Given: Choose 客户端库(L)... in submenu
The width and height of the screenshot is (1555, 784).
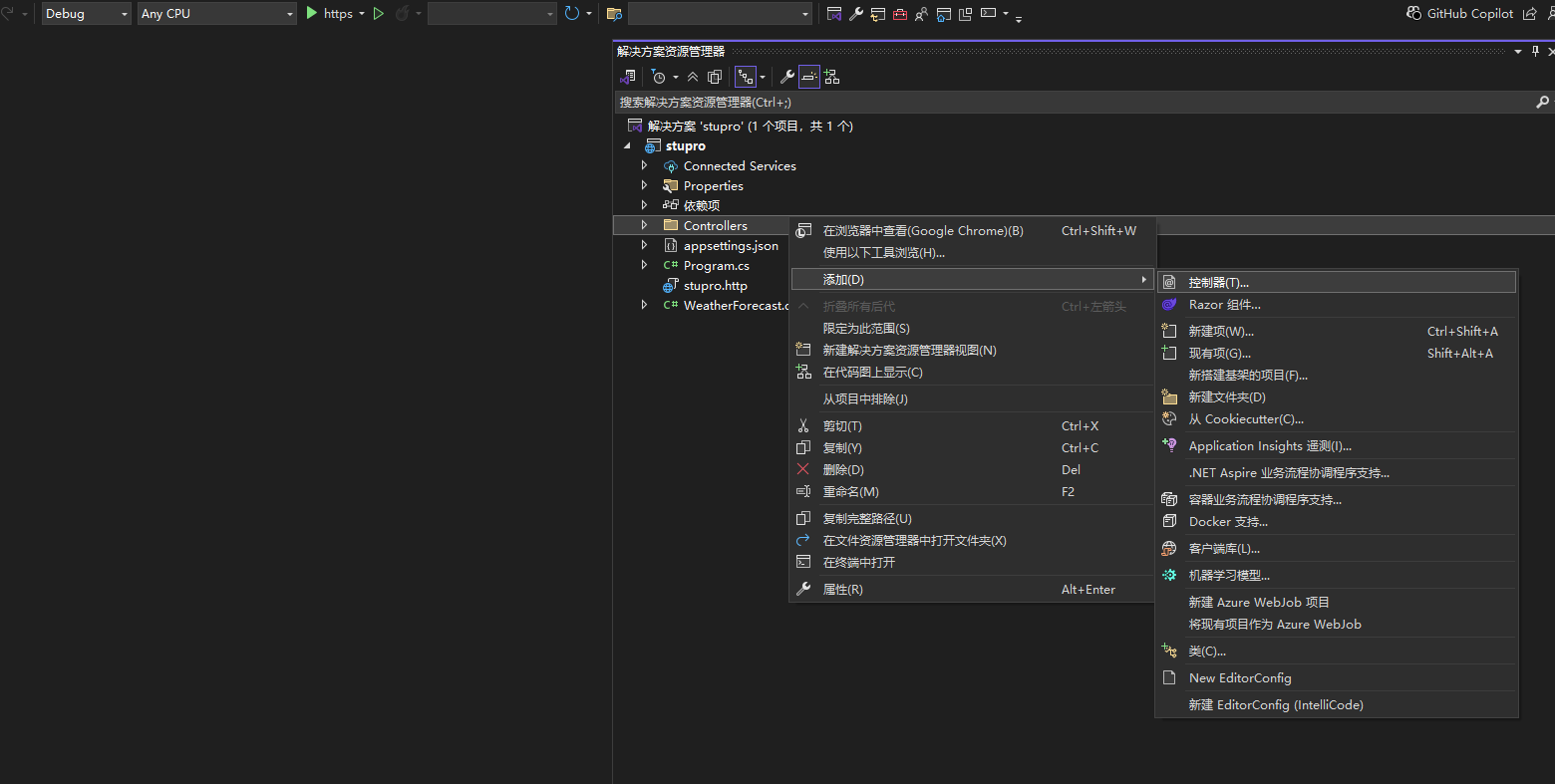Looking at the screenshot, I should coord(1337,549).
